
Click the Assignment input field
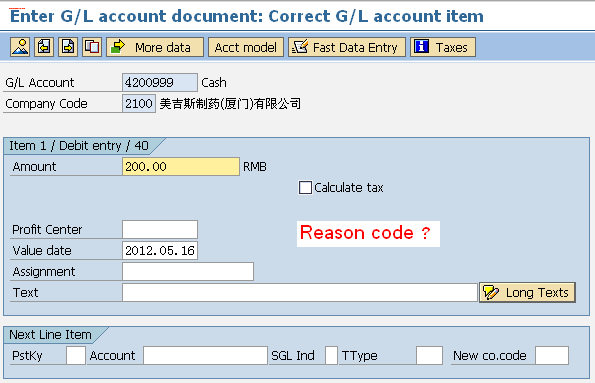point(188,271)
